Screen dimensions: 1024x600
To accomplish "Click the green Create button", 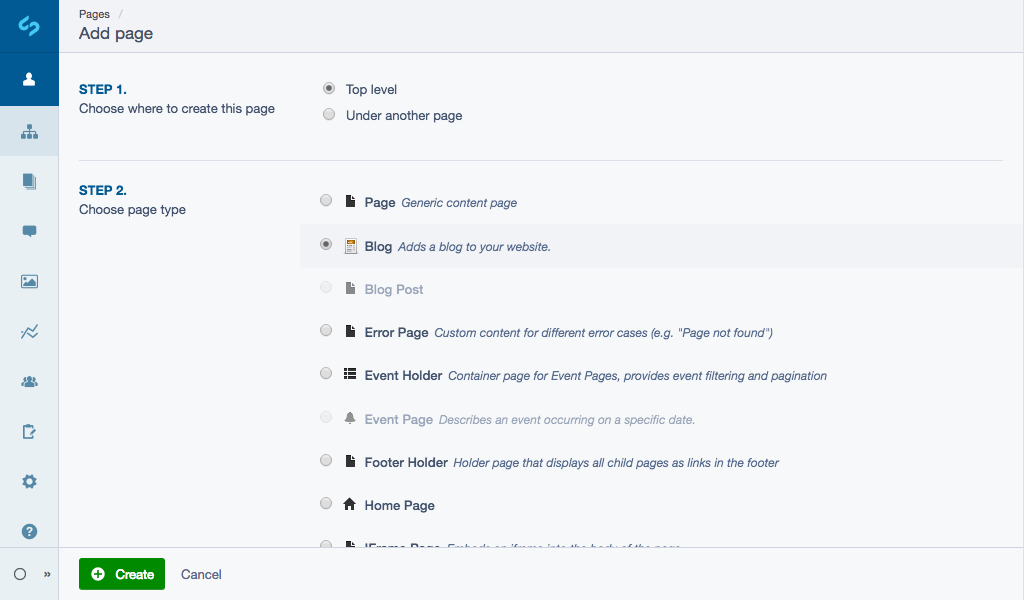I will 121,574.
